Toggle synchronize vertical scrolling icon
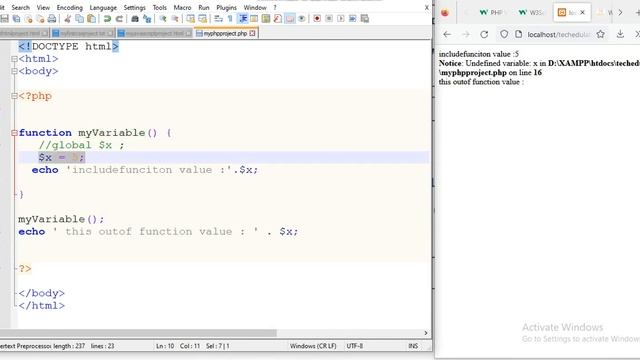Viewport: 640px width, 360px height. click(191, 19)
